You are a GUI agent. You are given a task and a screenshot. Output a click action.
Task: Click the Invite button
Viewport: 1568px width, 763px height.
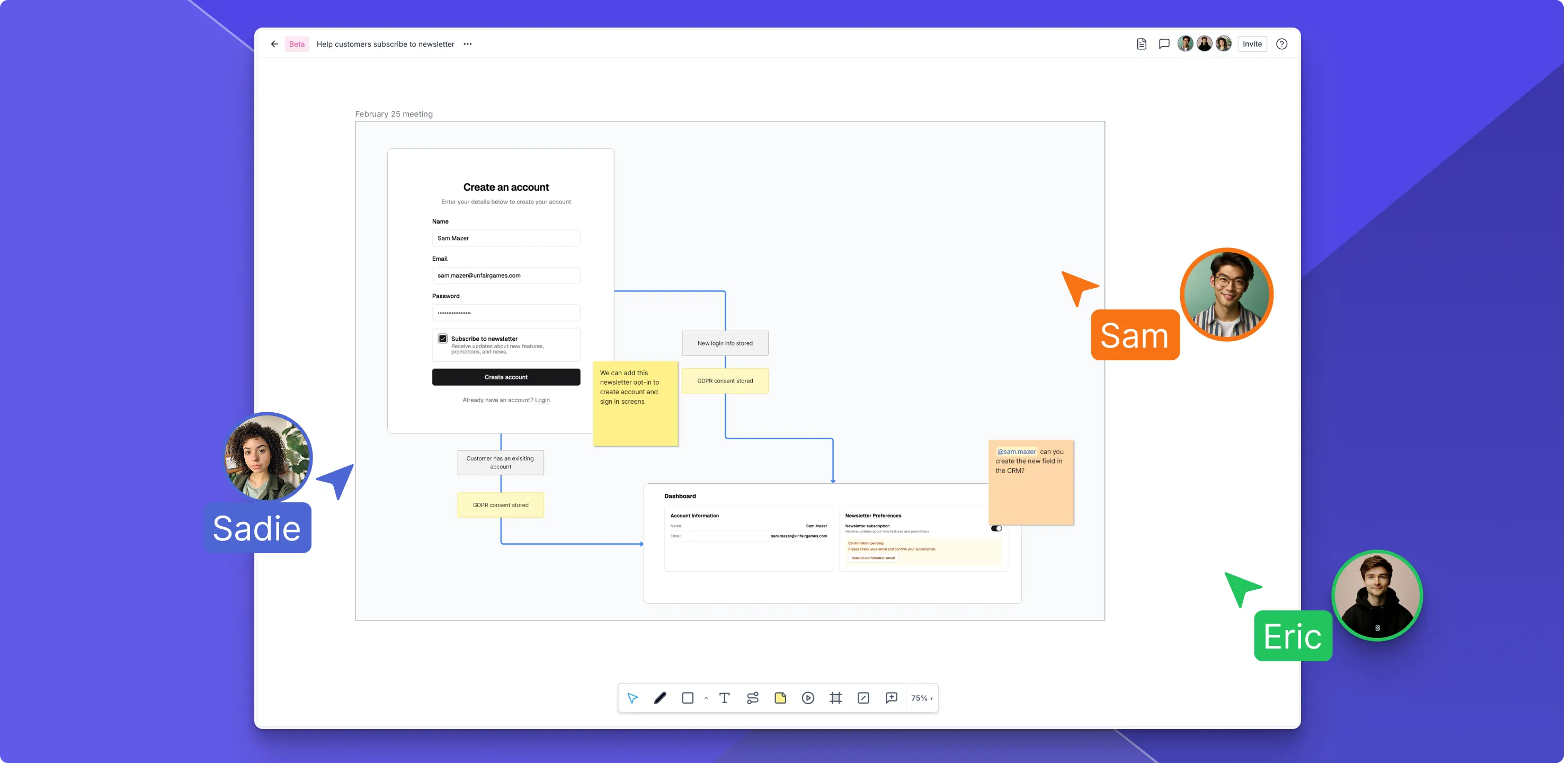tap(1252, 44)
